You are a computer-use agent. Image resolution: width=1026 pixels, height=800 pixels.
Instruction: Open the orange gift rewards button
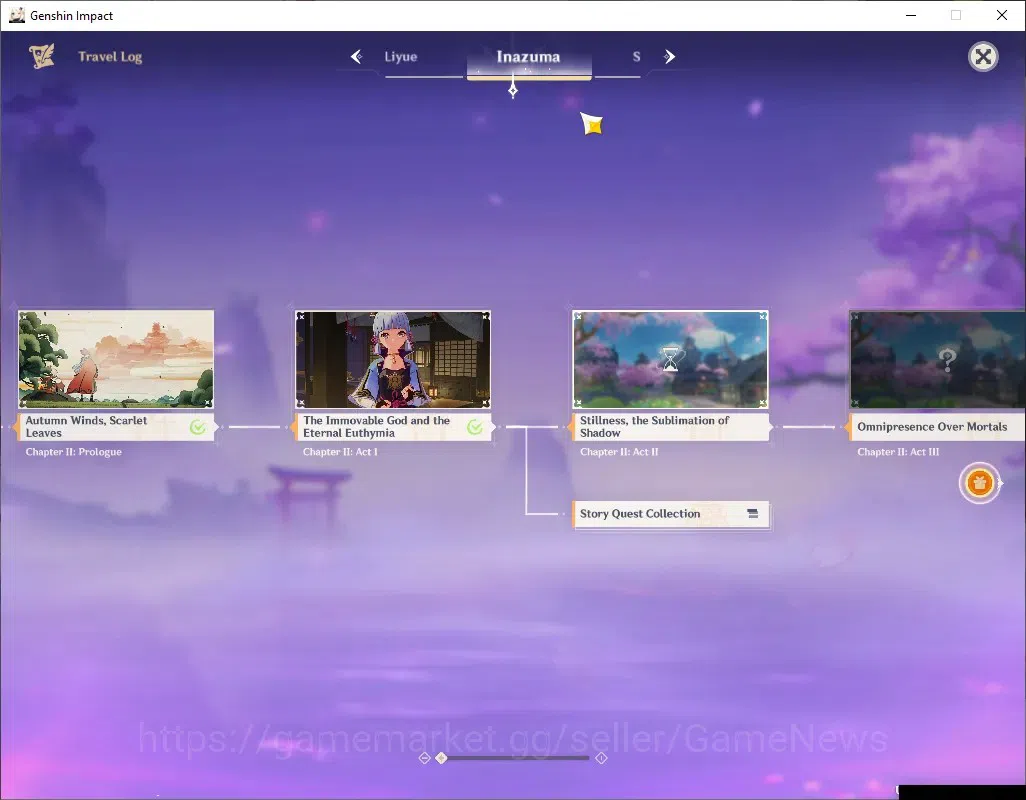click(x=980, y=483)
